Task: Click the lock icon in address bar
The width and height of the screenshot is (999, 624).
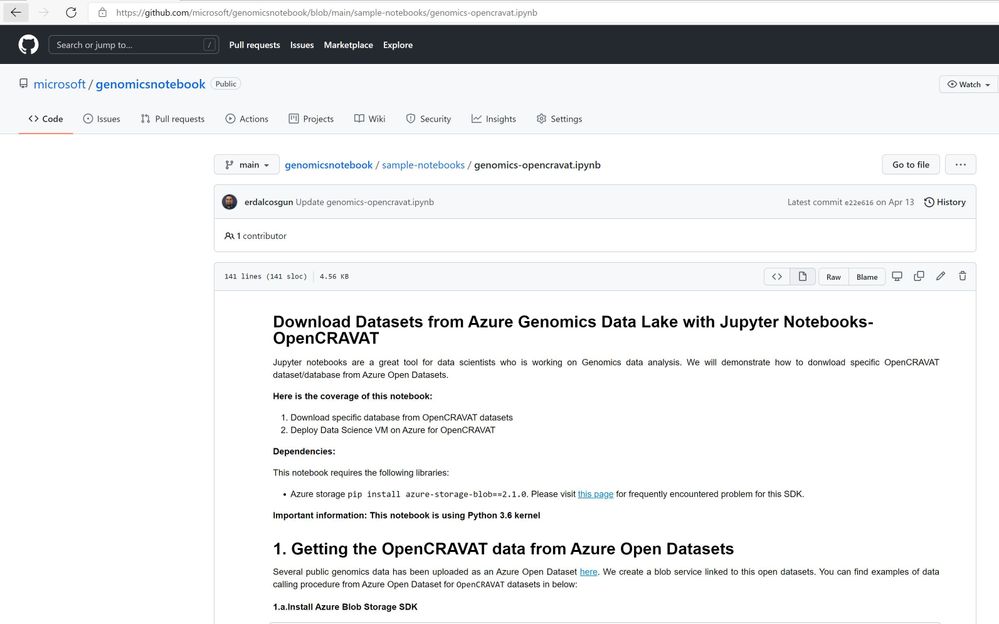Action: pyautogui.click(x=102, y=12)
